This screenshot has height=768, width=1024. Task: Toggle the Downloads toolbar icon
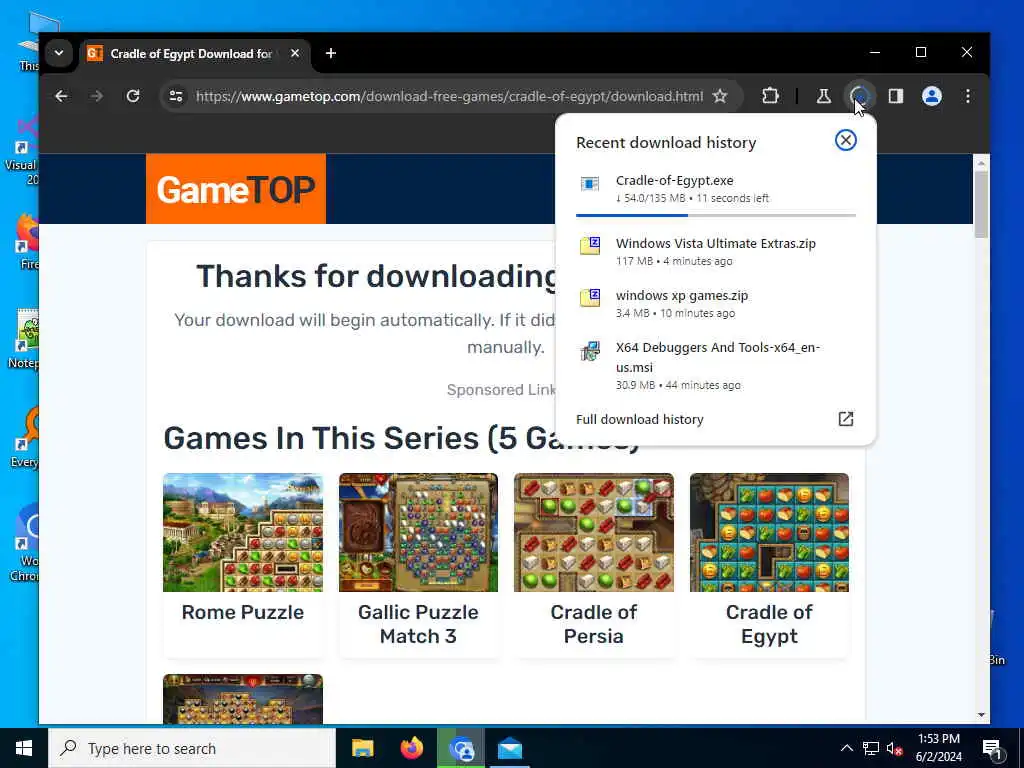click(x=859, y=96)
